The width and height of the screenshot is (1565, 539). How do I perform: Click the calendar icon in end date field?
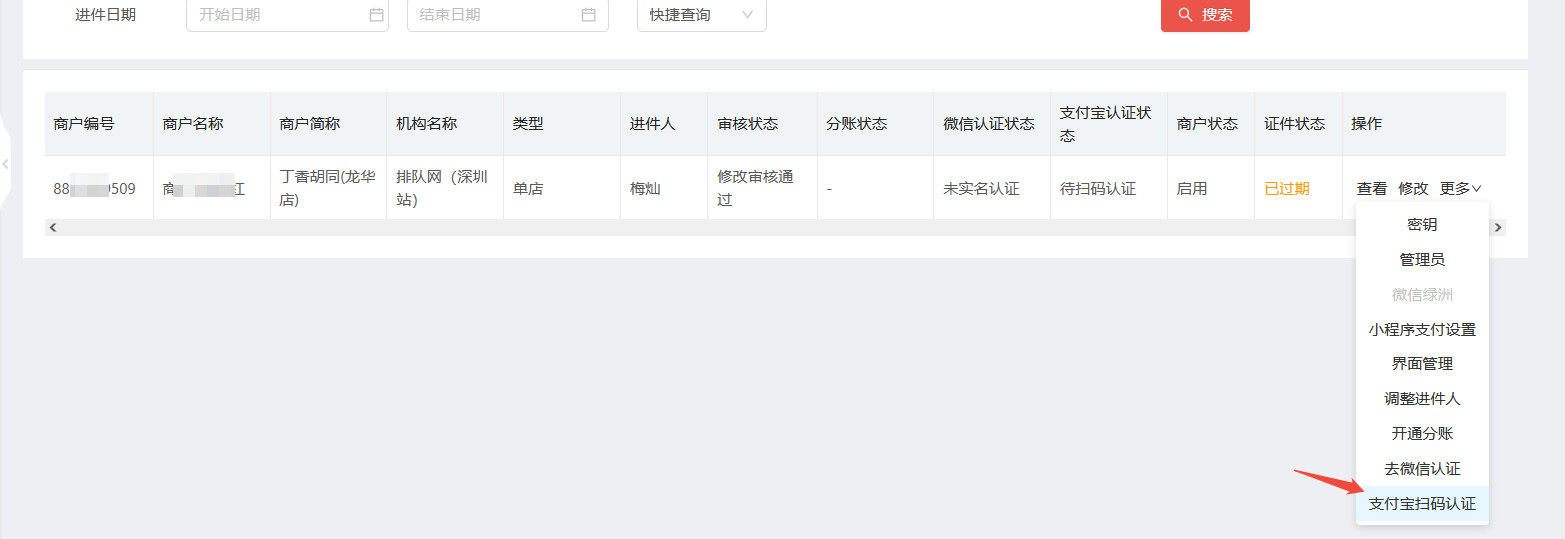click(588, 15)
